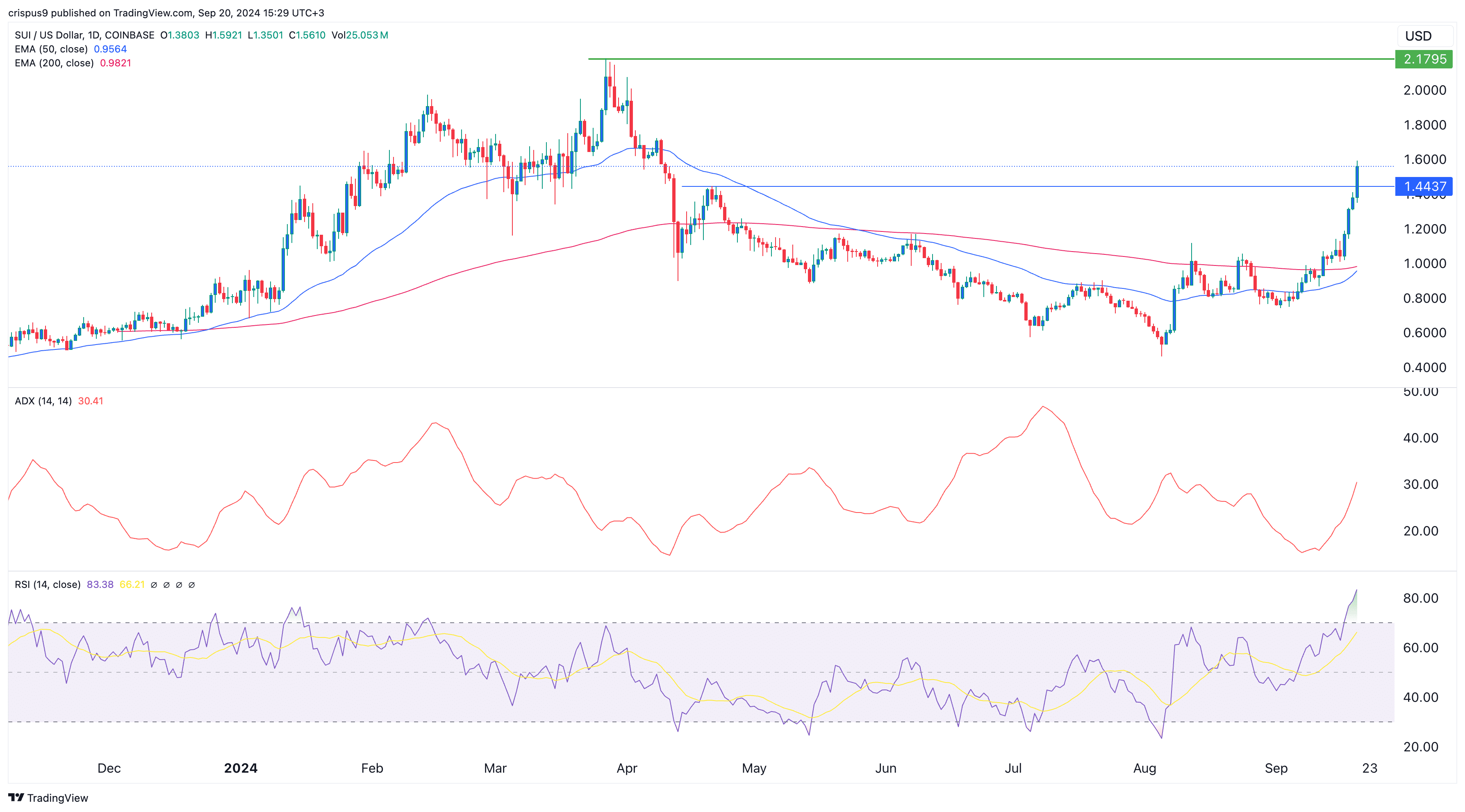
Task: Click the green 2.1795 price label
Action: pyautogui.click(x=1424, y=59)
